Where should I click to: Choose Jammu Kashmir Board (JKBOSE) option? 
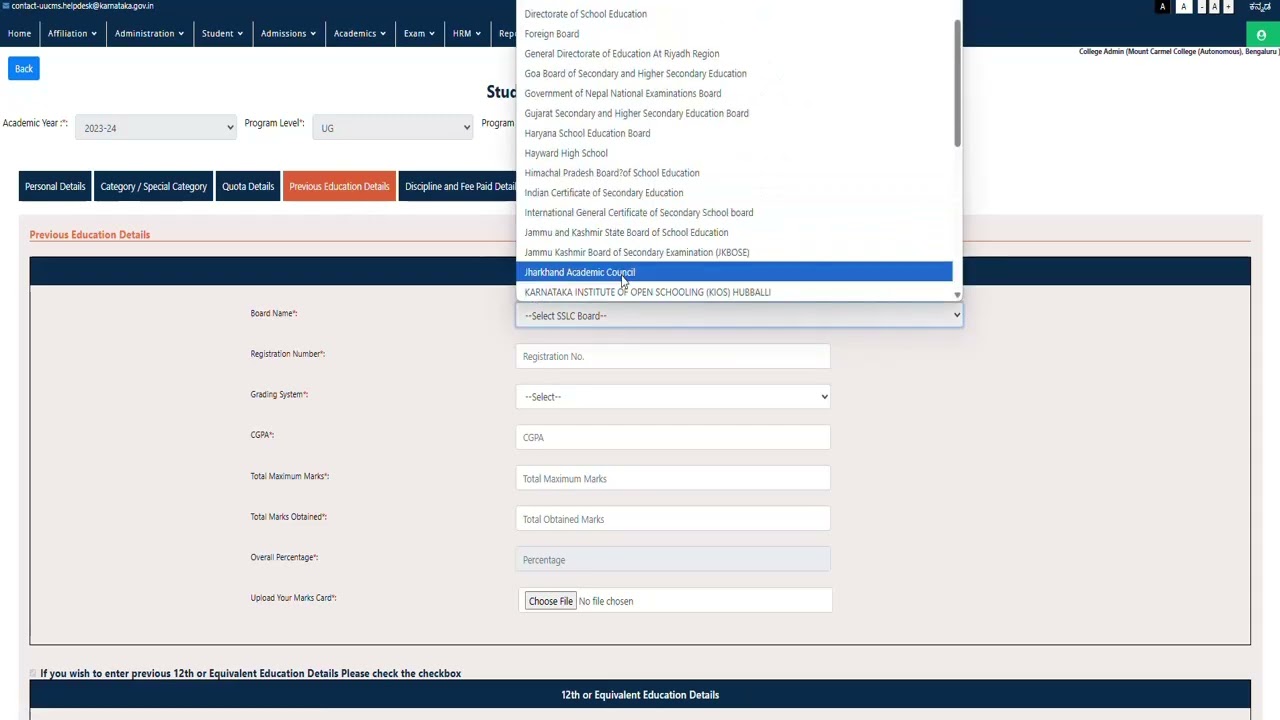tap(734, 253)
